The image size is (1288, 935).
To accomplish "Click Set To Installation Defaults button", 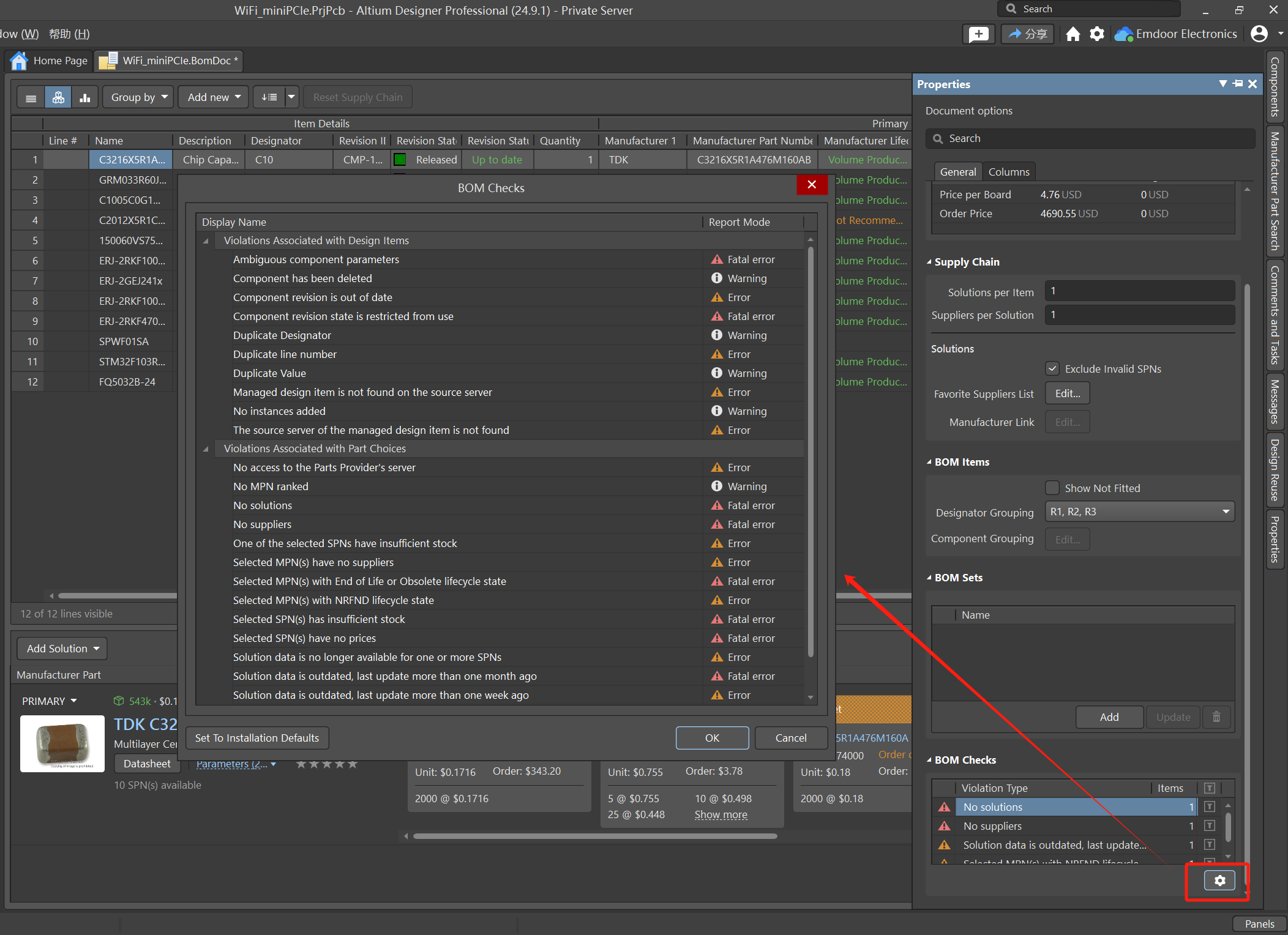I will click(257, 738).
